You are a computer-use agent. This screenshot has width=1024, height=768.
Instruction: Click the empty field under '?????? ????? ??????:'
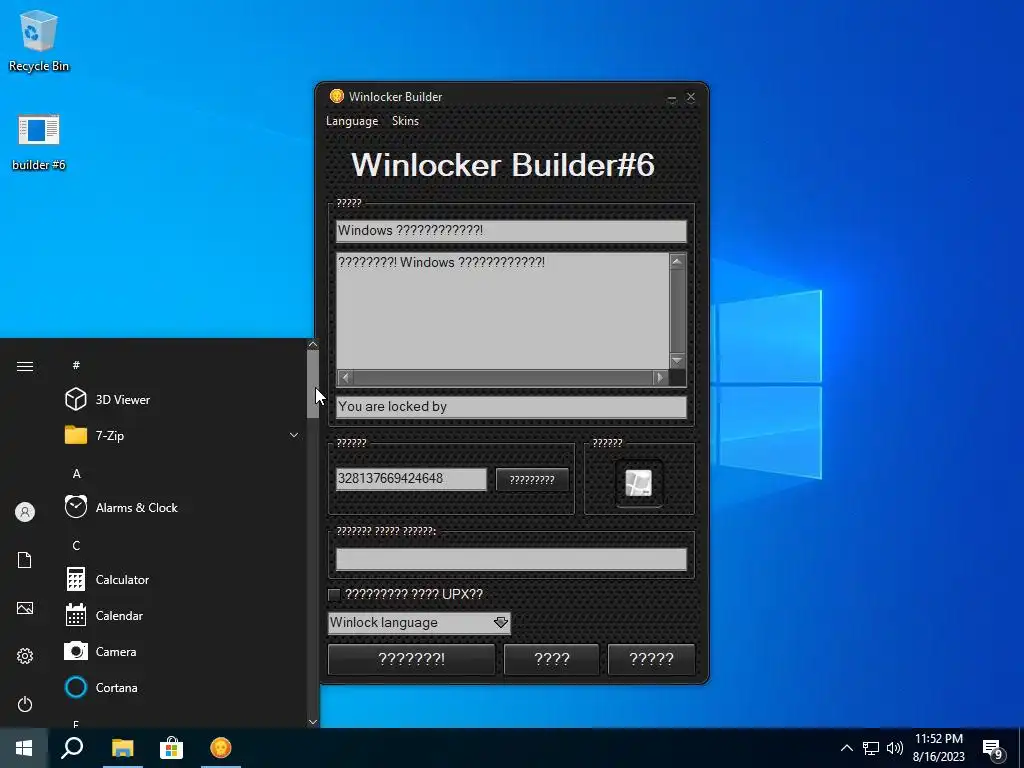click(511, 559)
